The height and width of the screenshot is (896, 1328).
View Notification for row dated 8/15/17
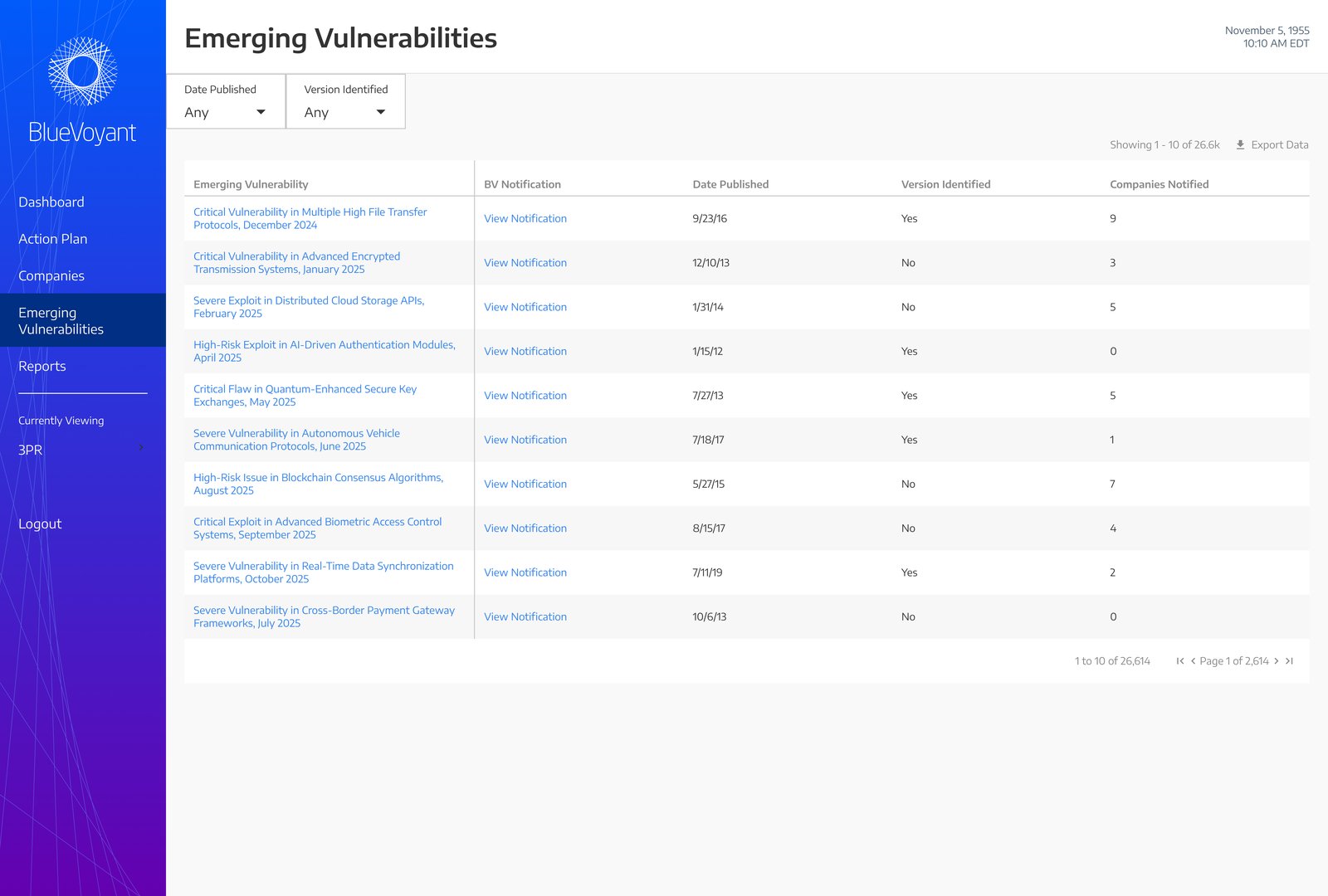525,528
